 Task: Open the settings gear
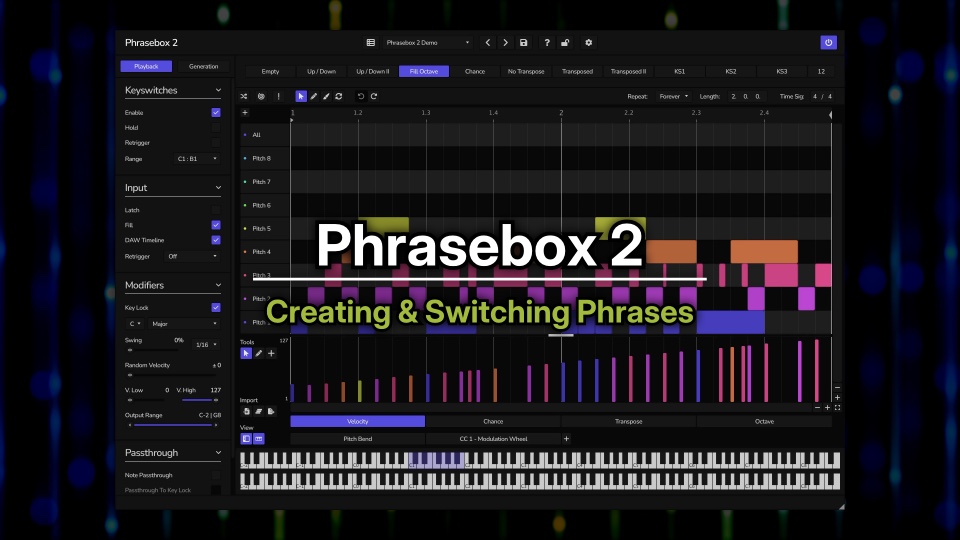click(588, 43)
